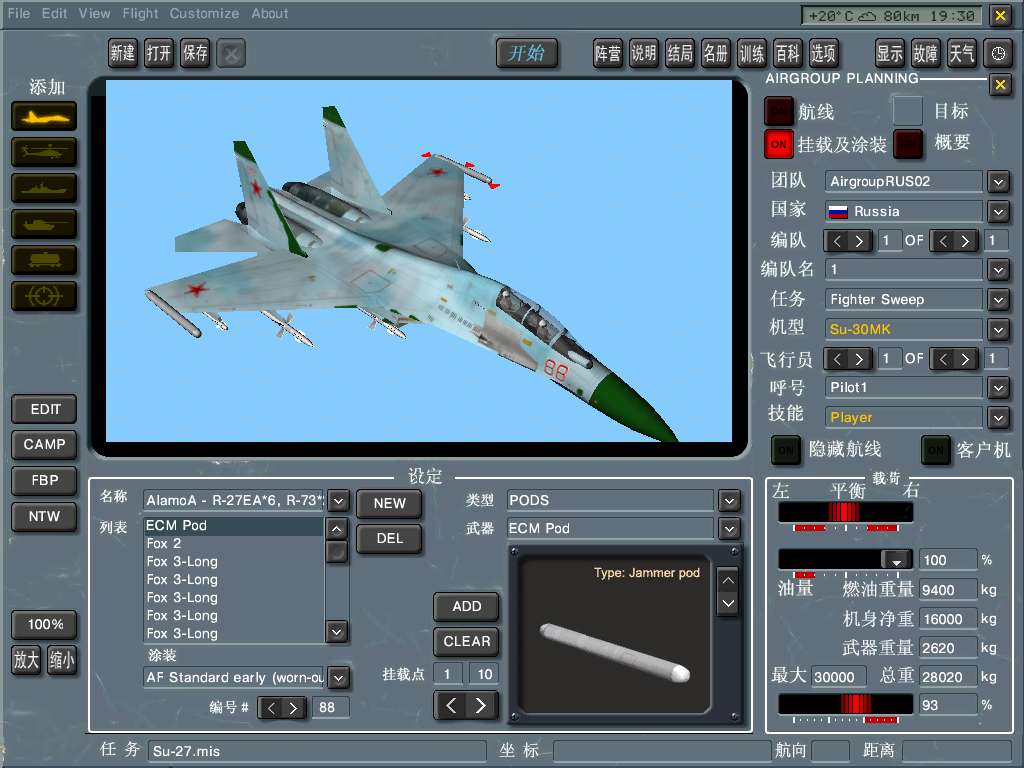
Task: Select Fox 2 in the payload list
Action: (x=234, y=544)
